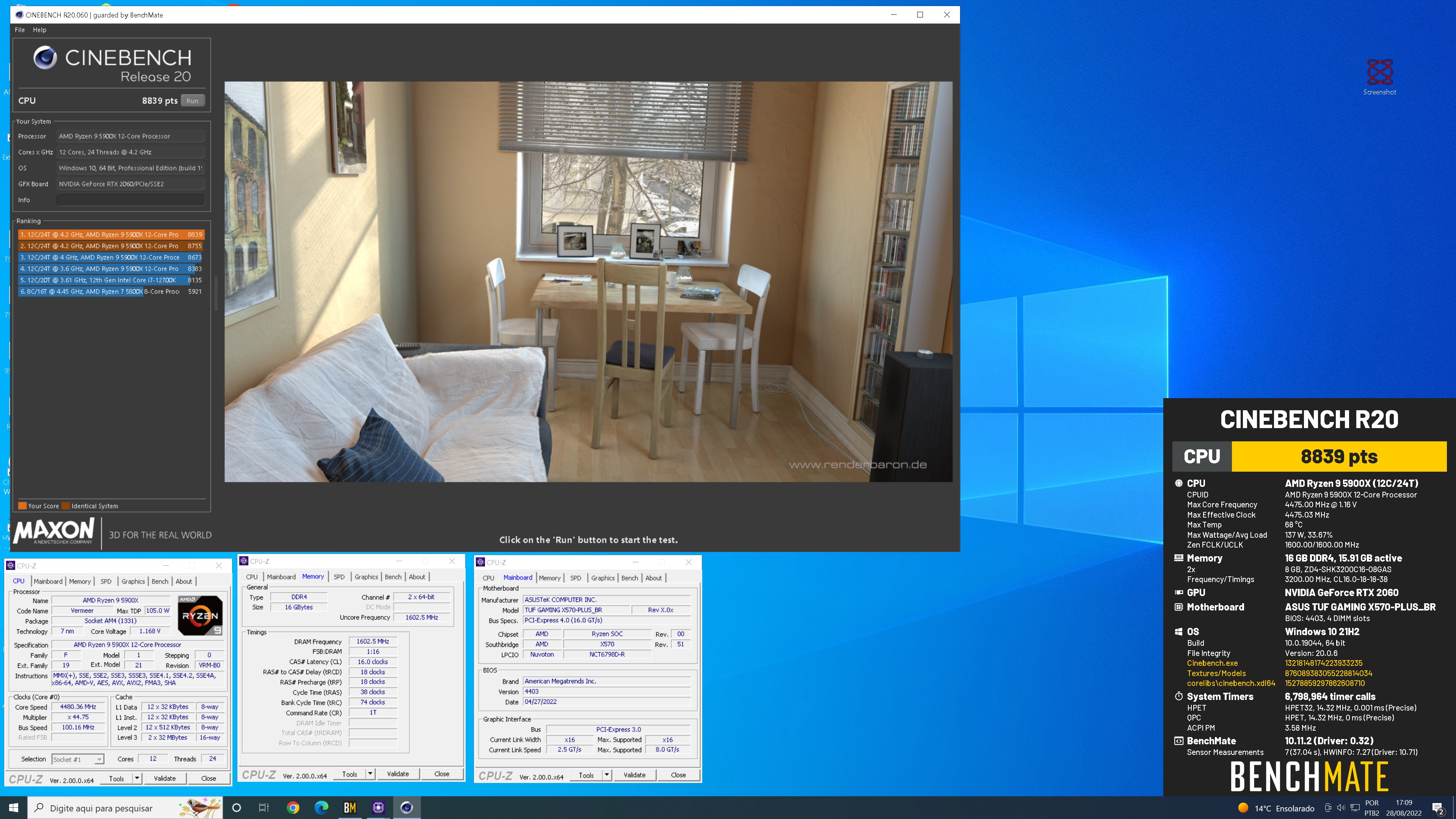Click the Textures/Models integrity entry
Image resolution: width=1456 pixels, height=819 pixels.
pos(1216,673)
